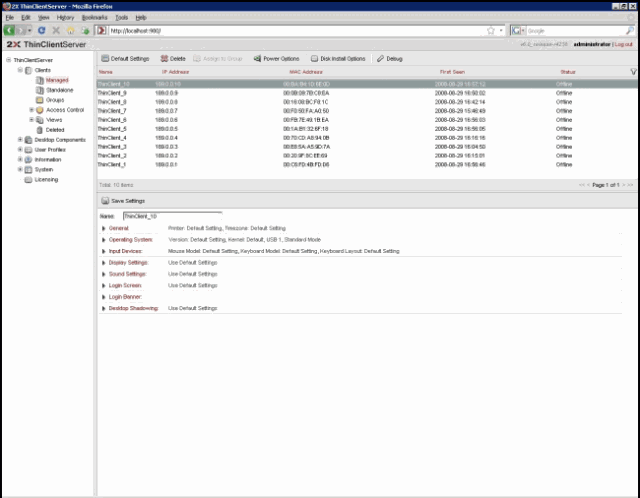Open search engine dropdown selector

point(518,31)
